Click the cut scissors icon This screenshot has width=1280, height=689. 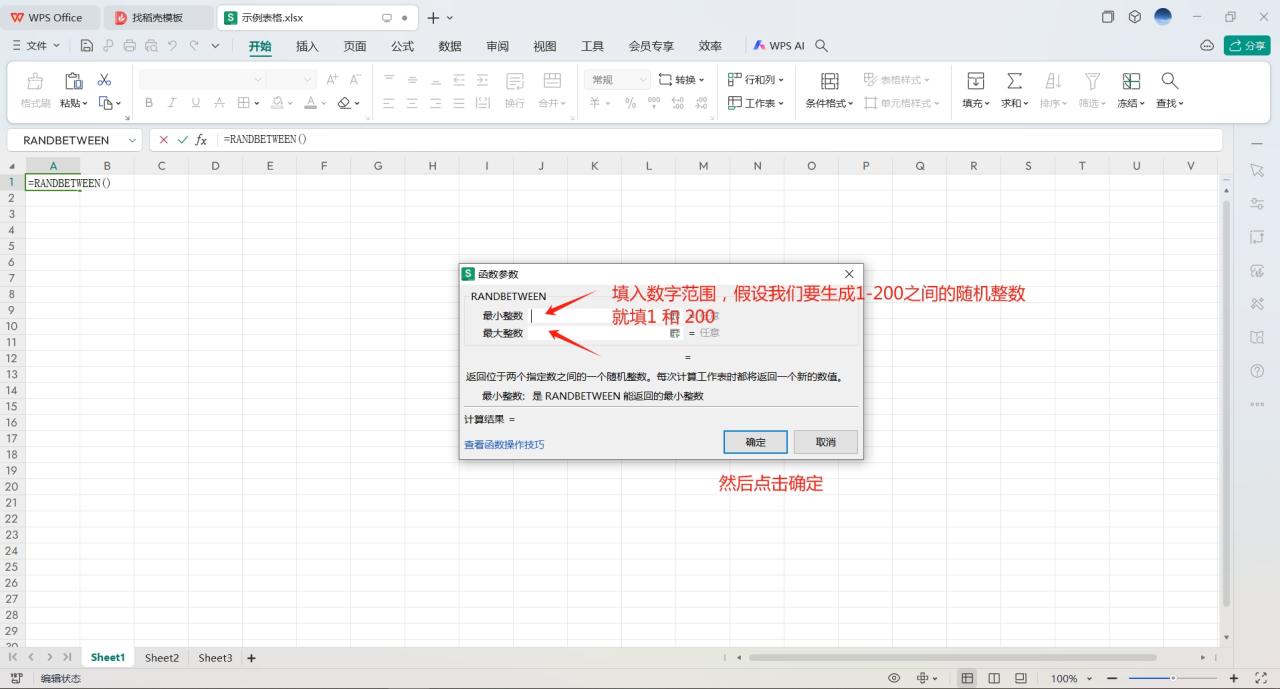click(x=104, y=80)
